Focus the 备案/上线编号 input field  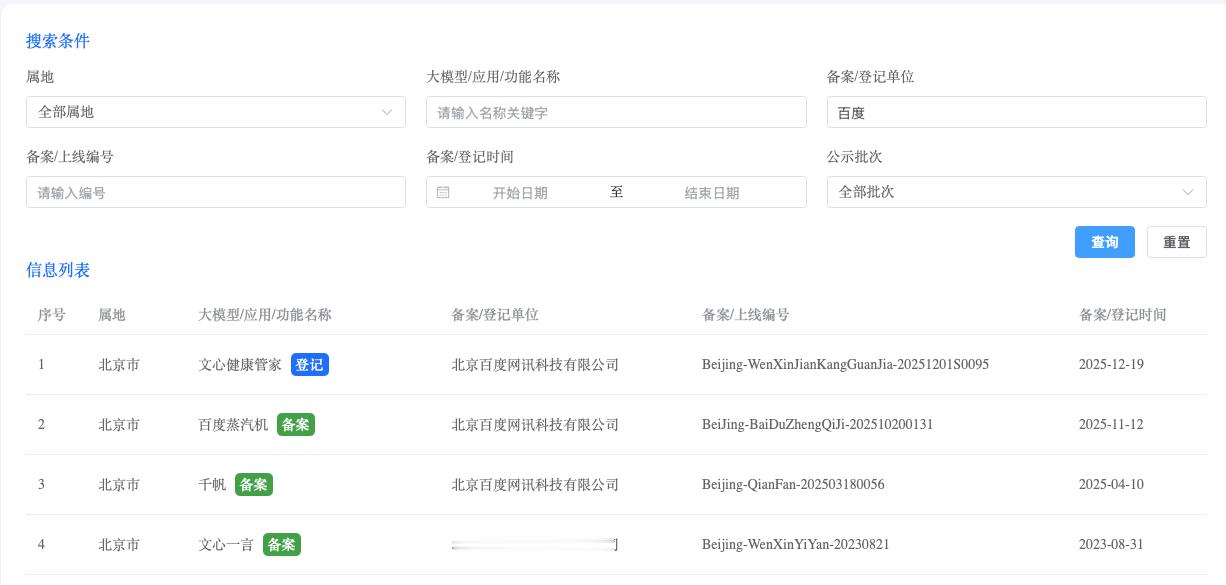click(x=215, y=192)
